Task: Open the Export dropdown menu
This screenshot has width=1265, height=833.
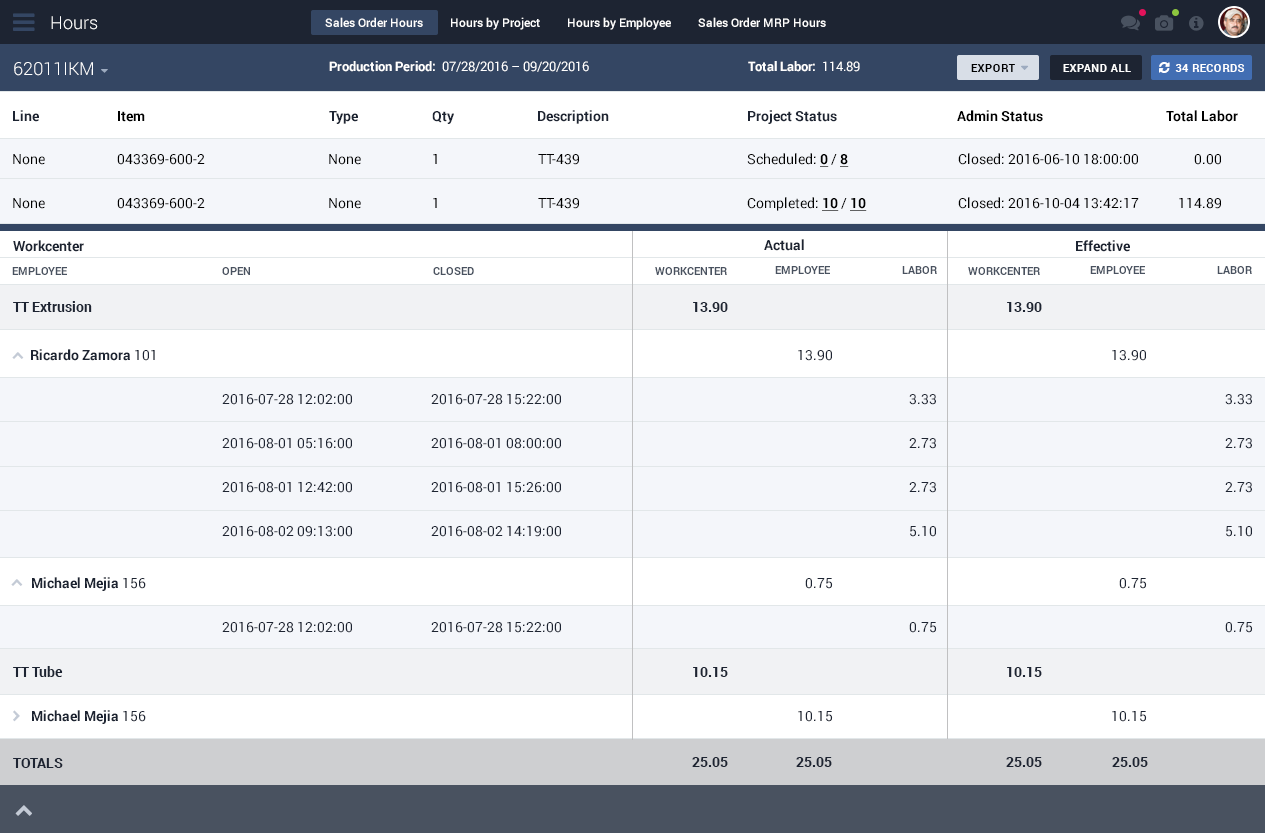Action: point(997,68)
